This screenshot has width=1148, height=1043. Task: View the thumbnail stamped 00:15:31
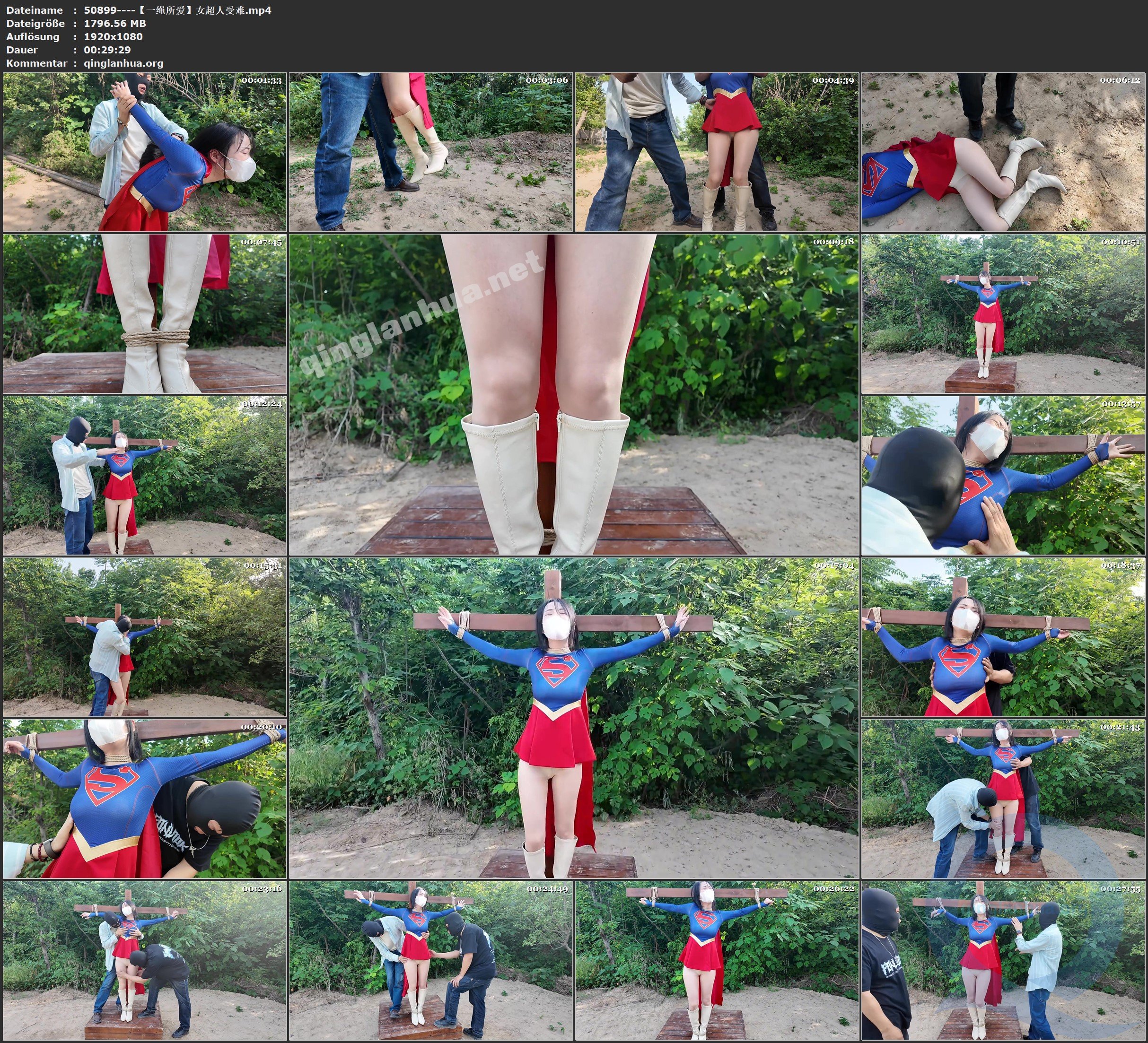coord(145,637)
